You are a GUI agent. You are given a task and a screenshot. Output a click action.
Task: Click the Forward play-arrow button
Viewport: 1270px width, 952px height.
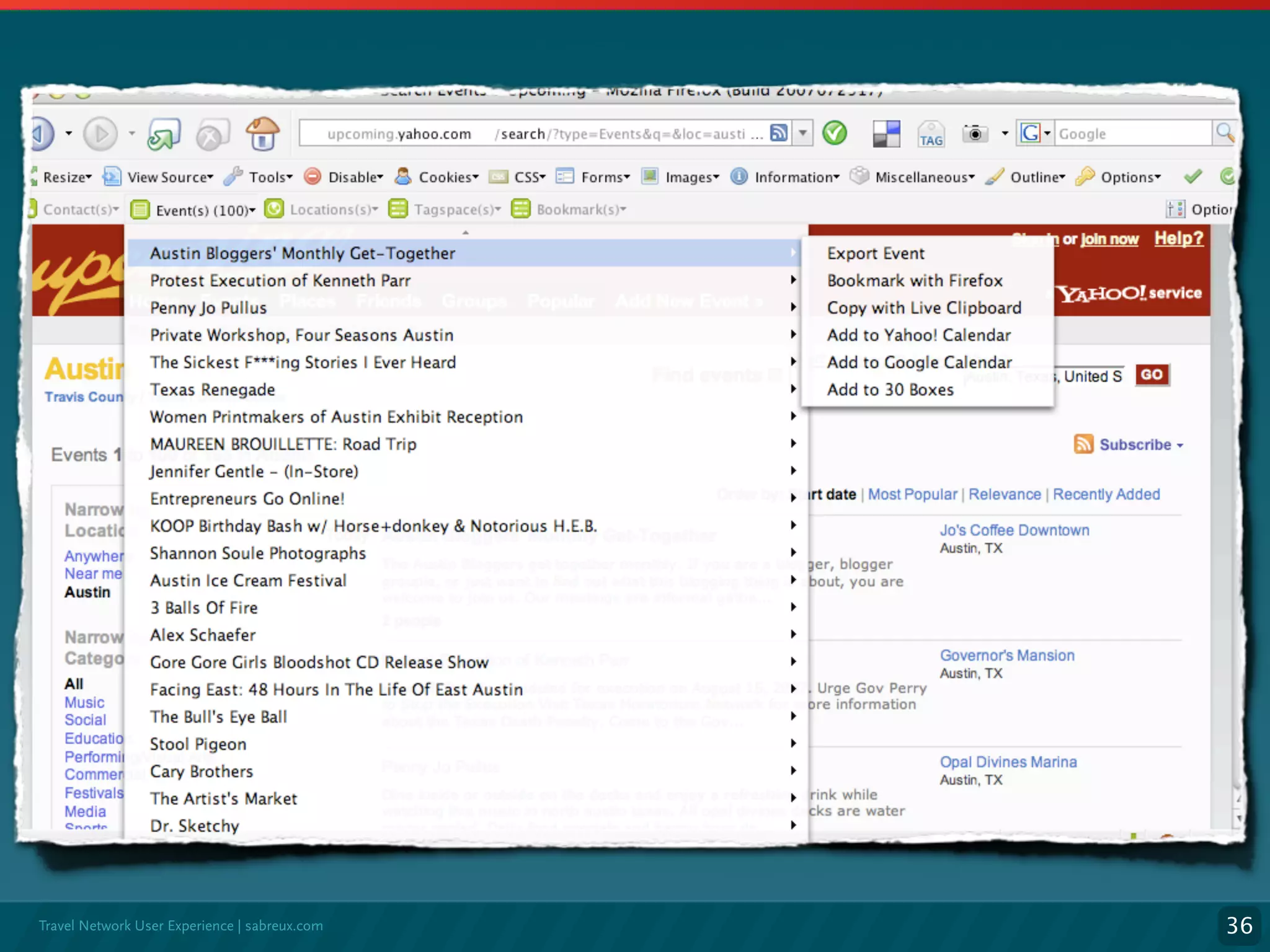pyautogui.click(x=100, y=133)
